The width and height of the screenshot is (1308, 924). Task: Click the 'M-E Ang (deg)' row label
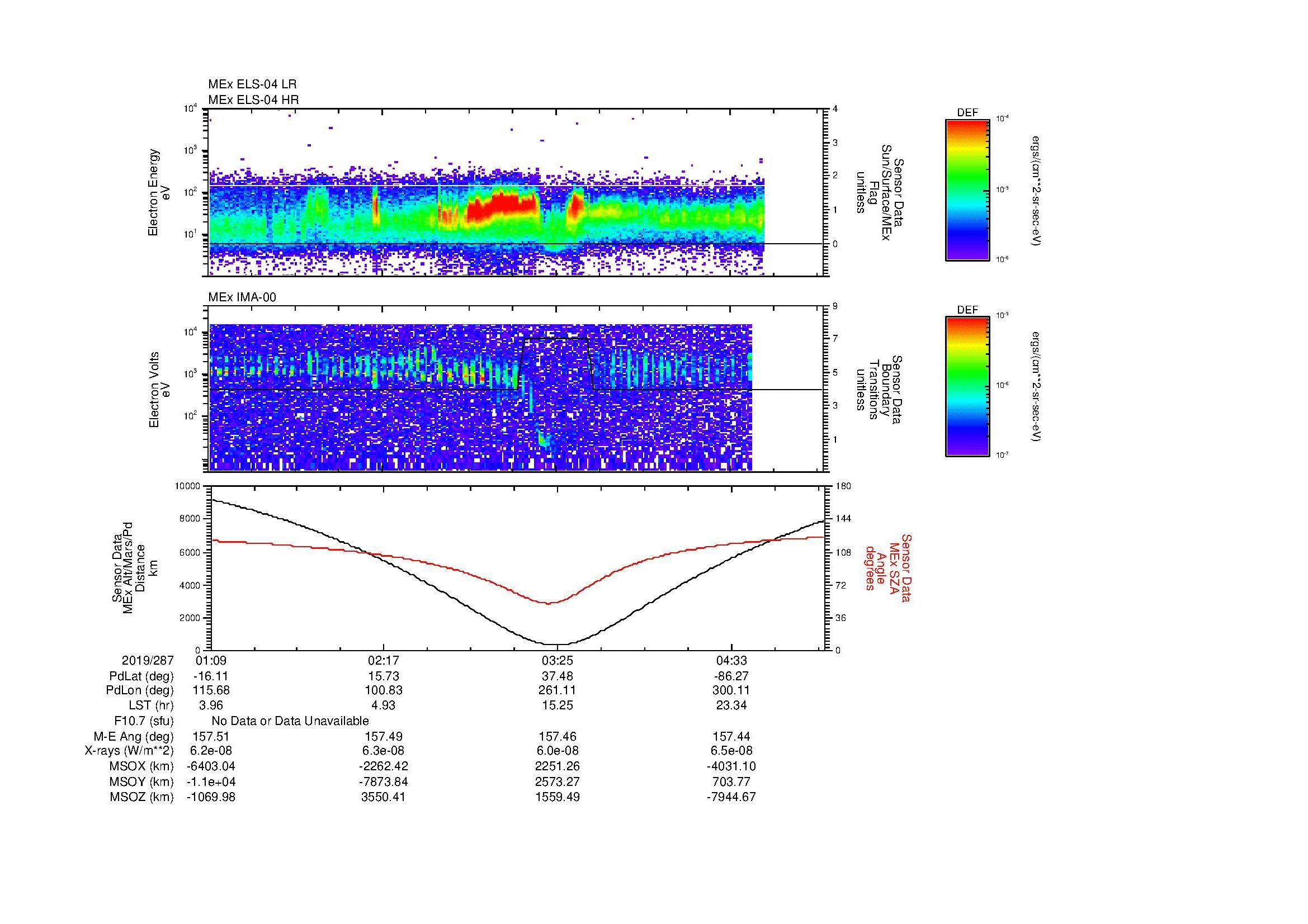tap(134, 736)
